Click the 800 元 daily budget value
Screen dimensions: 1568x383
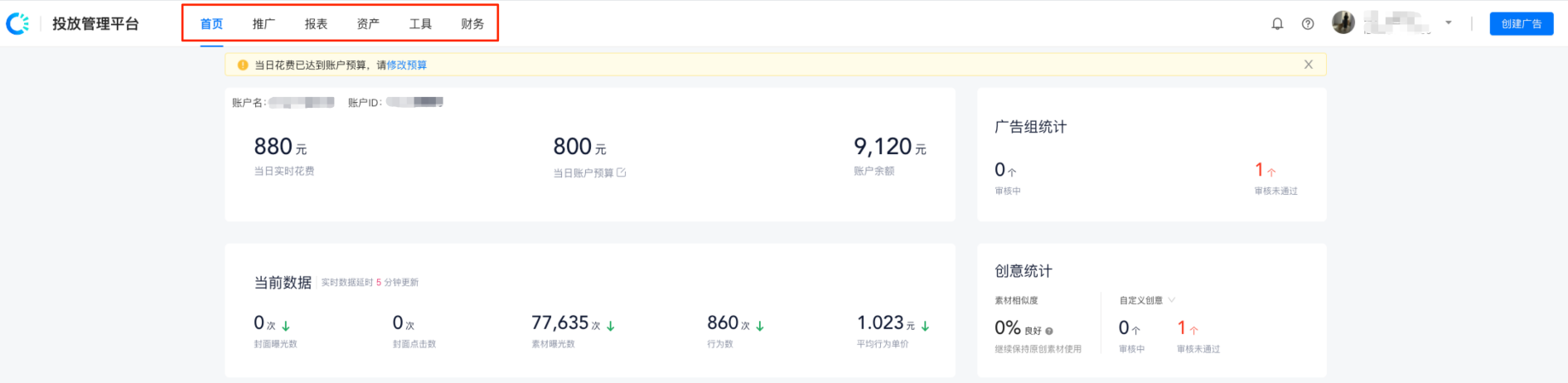[x=579, y=147]
